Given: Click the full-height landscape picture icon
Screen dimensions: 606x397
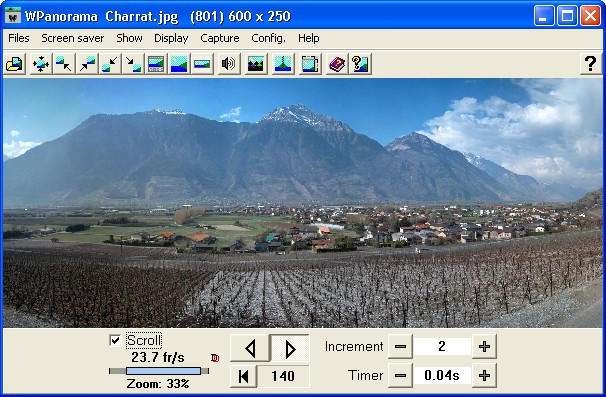Looking at the screenshot, I should point(179,64).
